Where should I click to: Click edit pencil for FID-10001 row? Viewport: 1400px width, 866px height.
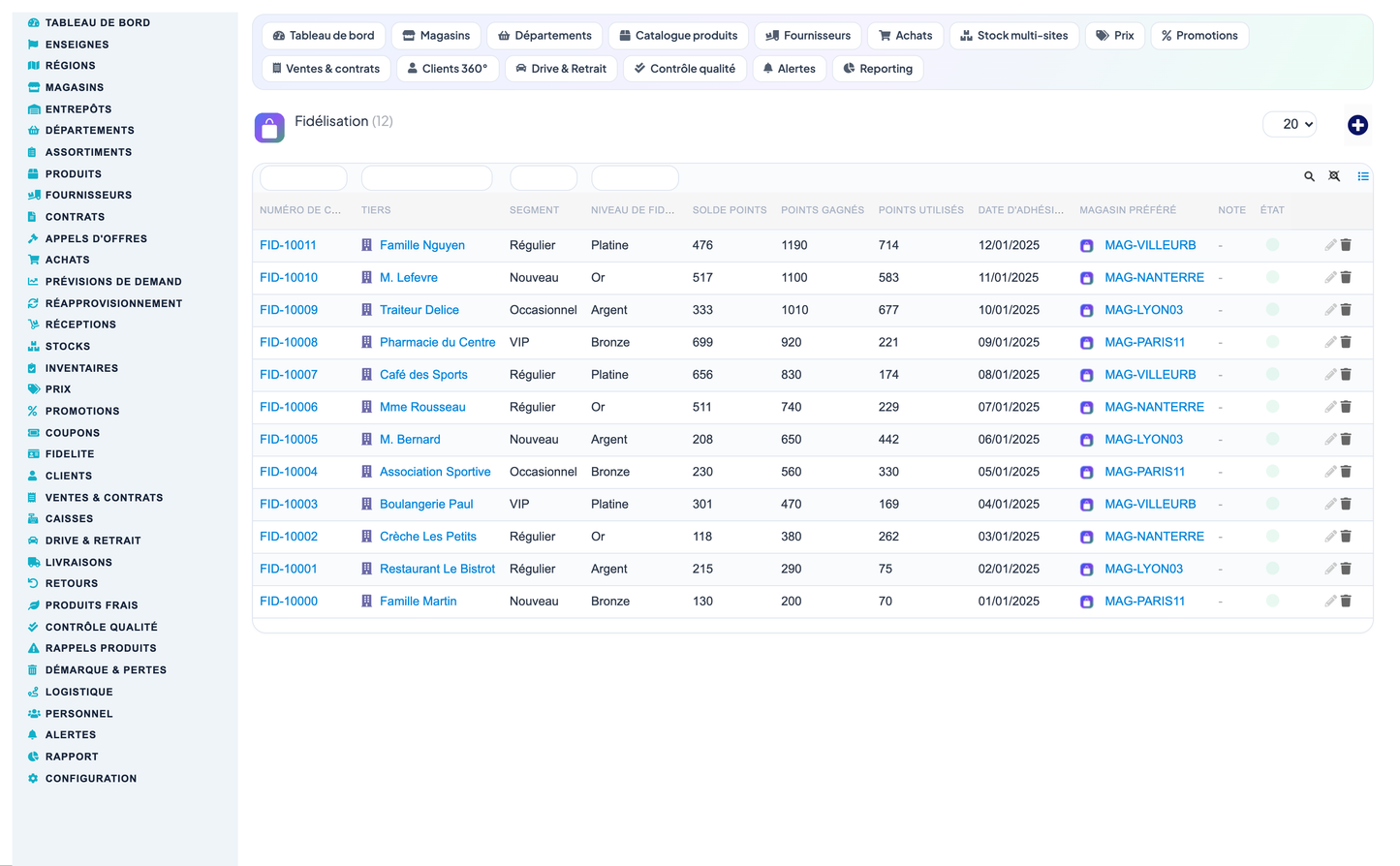coord(1330,569)
